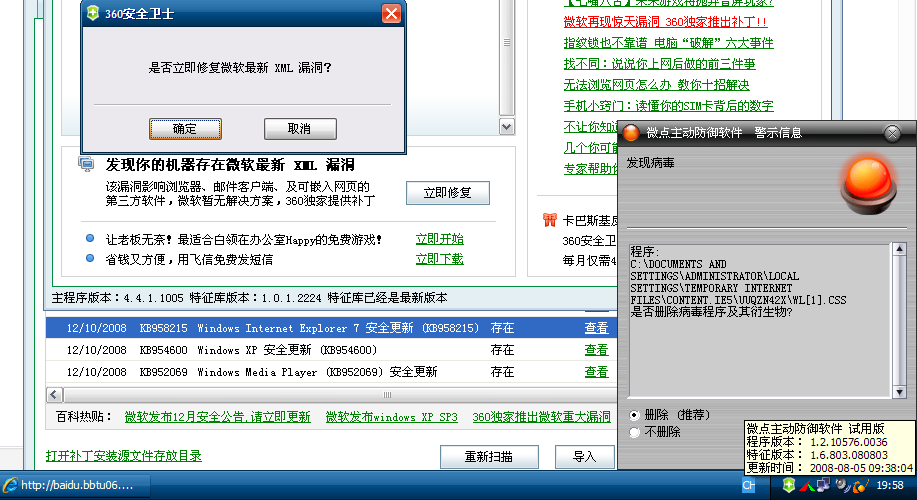Click the monitor icon beside XML vulnerability heading
Image resolution: width=917 pixels, height=500 pixels.
(87, 164)
